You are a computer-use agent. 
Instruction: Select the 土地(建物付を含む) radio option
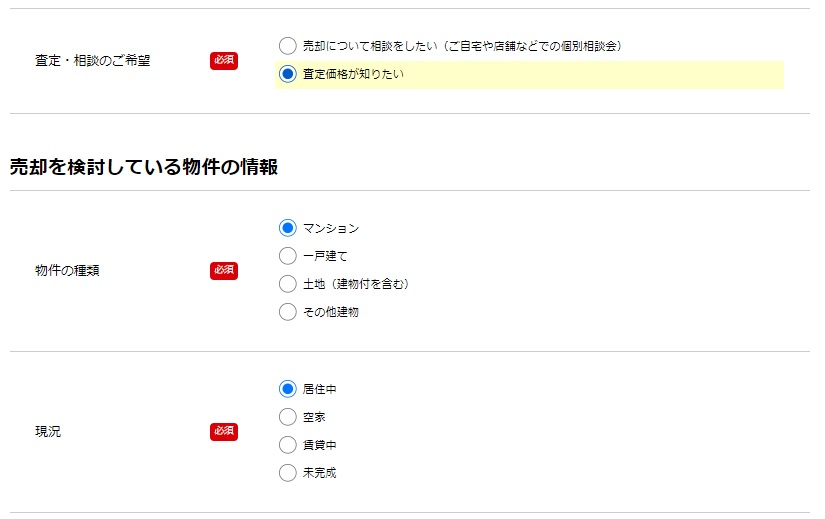tap(287, 284)
